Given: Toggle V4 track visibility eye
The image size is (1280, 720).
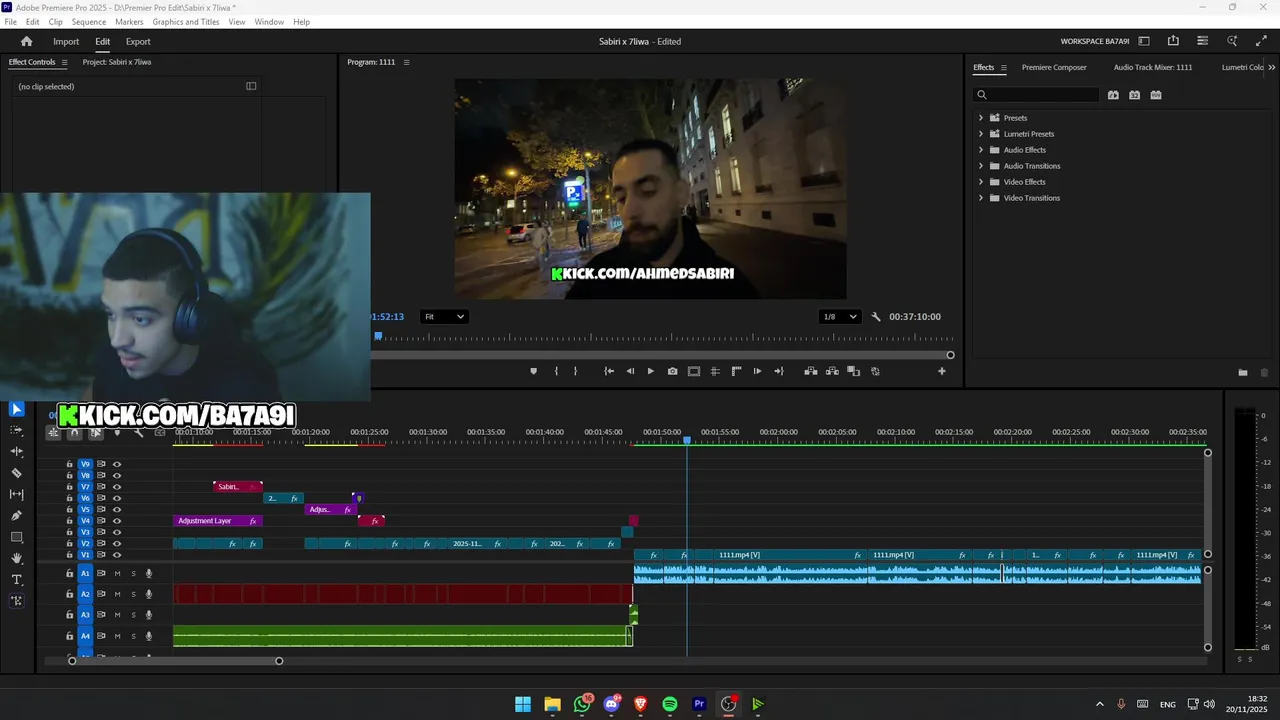Looking at the screenshot, I should coord(117,521).
